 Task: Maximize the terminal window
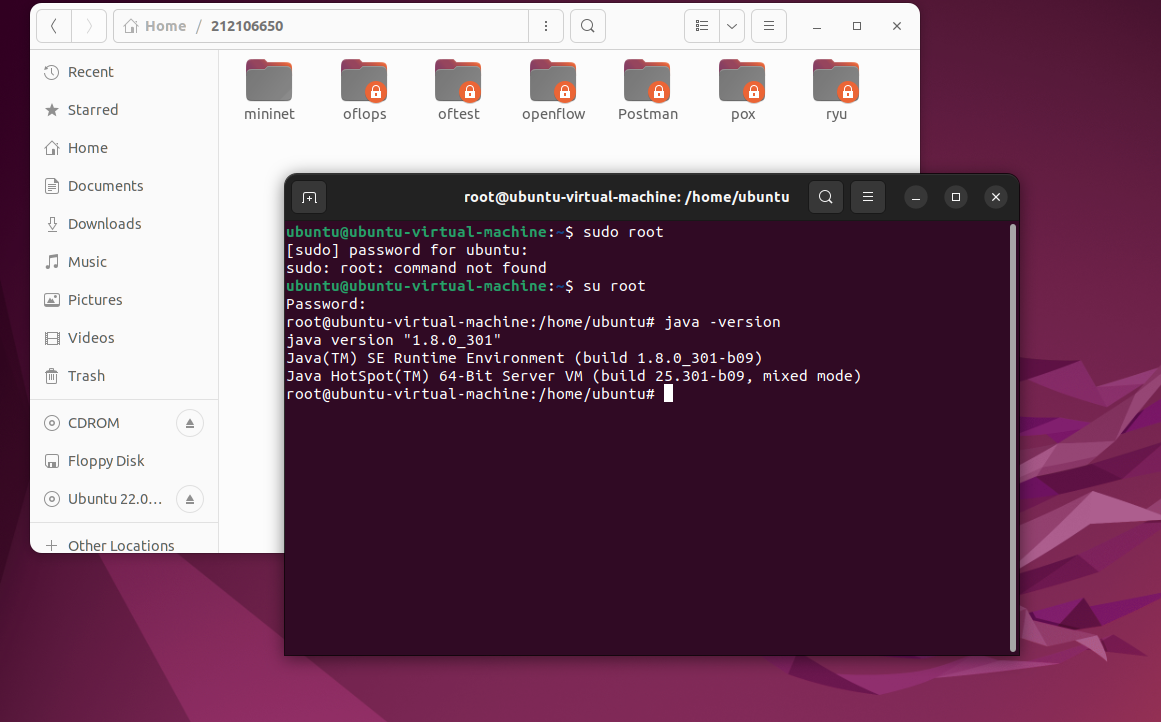click(956, 197)
